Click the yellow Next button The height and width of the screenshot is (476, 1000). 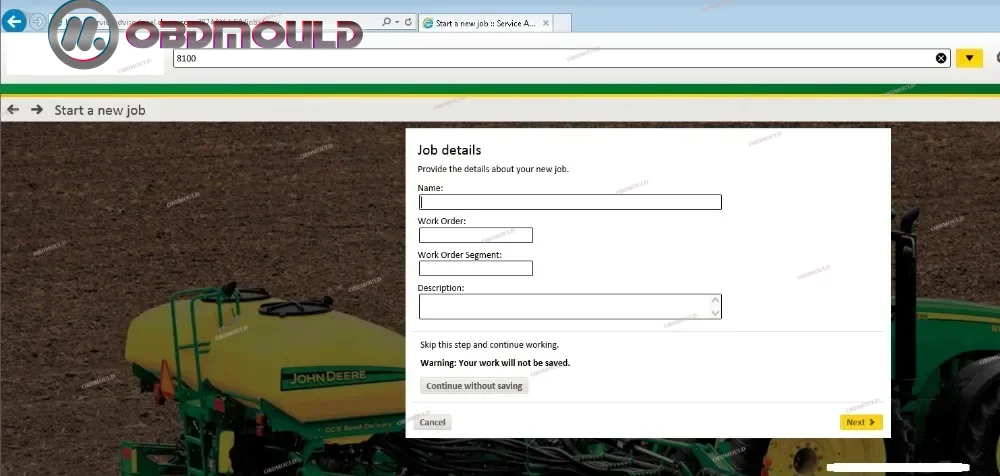tap(860, 422)
